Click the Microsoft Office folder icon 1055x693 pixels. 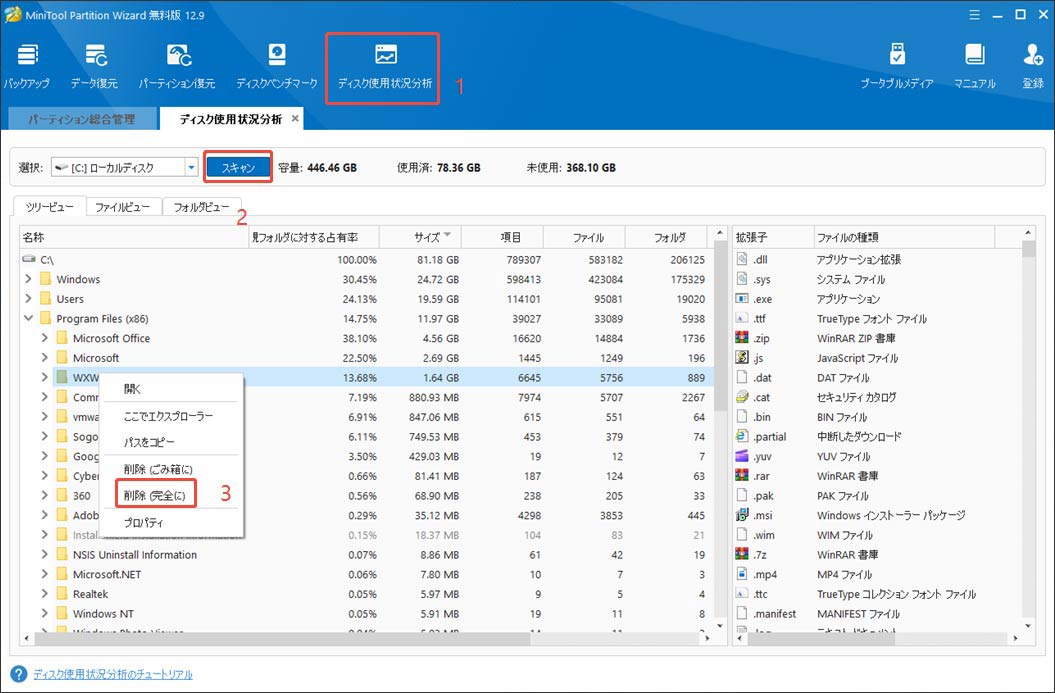pyautogui.click(x=62, y=338)
